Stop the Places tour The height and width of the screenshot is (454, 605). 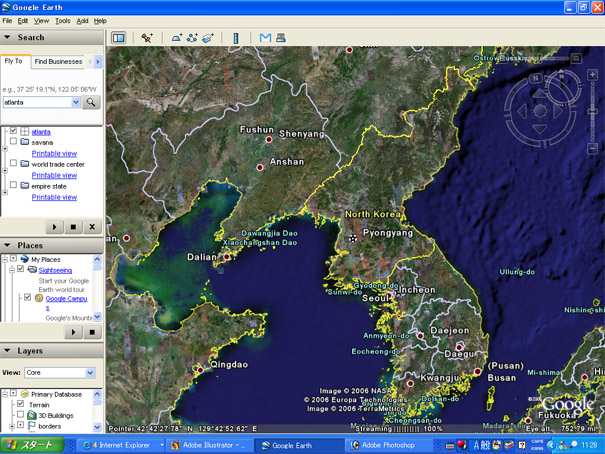point(92,332)
